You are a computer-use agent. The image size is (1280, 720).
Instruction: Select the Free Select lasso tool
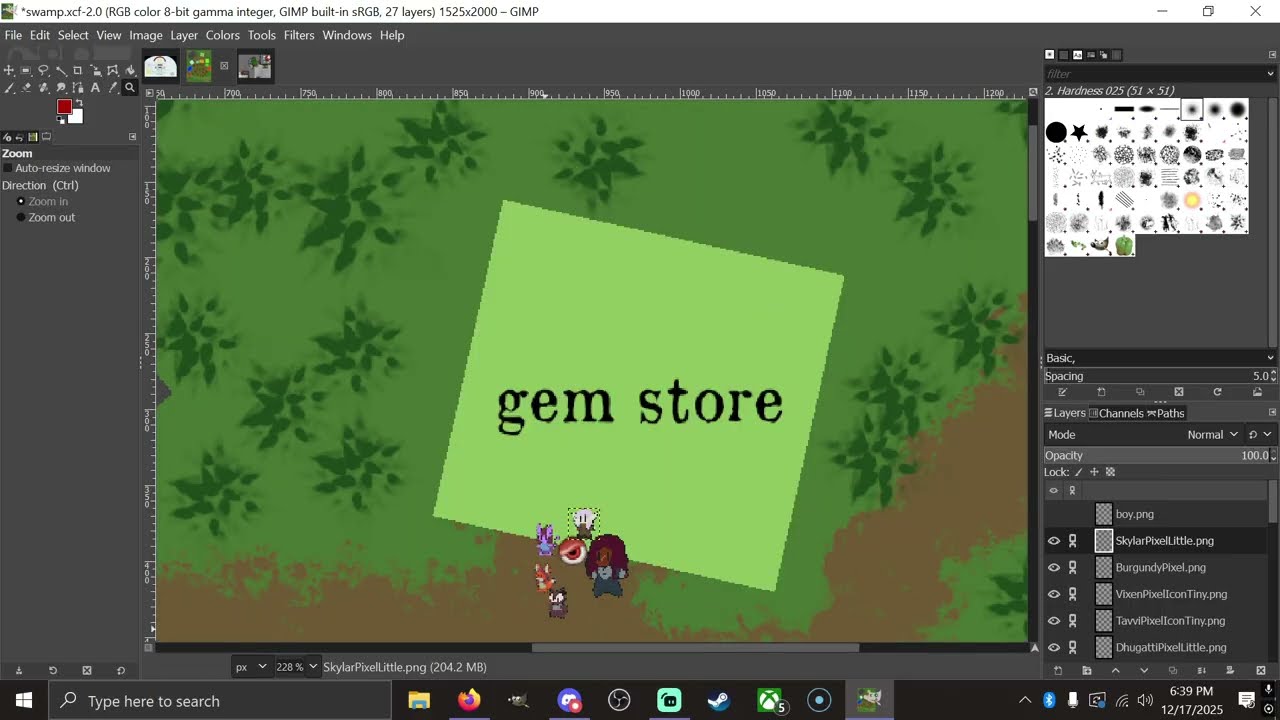click(43, 70)
